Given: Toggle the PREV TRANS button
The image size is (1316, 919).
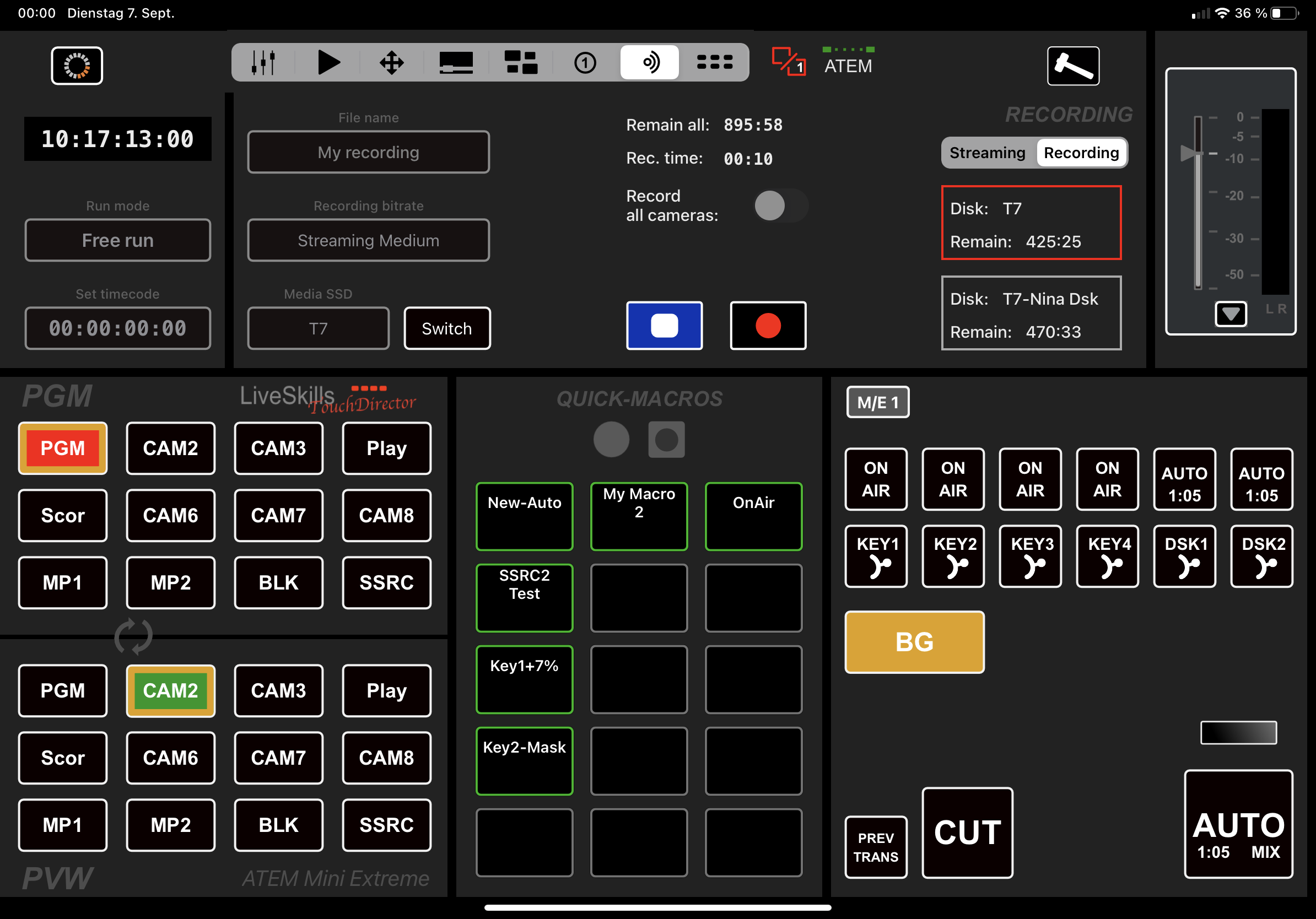Looking at the screenshot, I should pyautogui.click(x=876, y=847).
